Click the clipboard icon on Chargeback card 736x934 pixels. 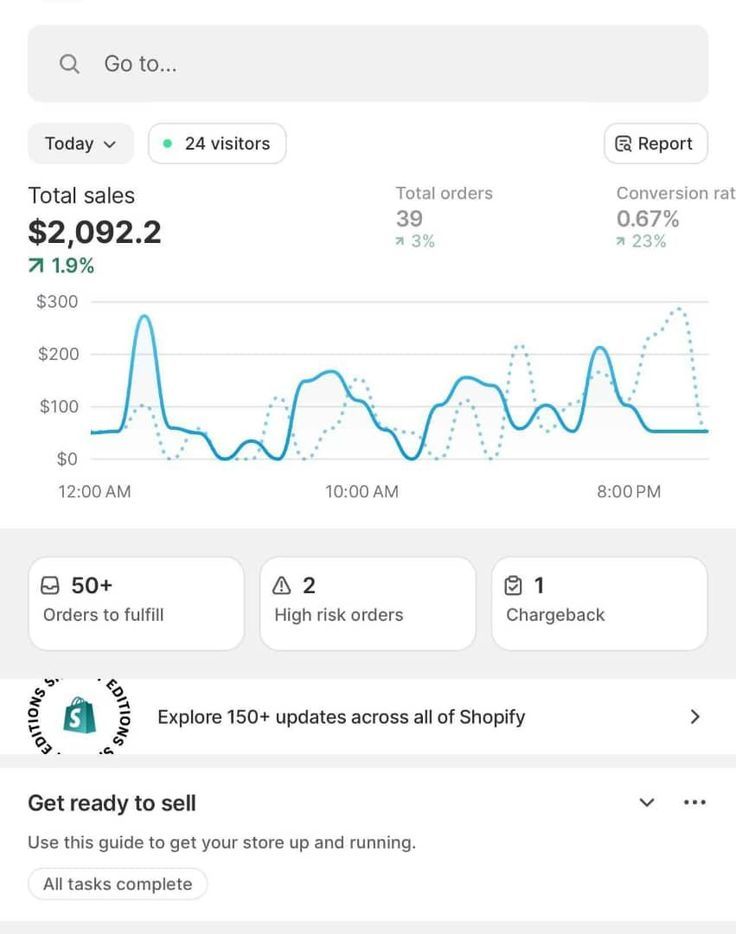515,585
